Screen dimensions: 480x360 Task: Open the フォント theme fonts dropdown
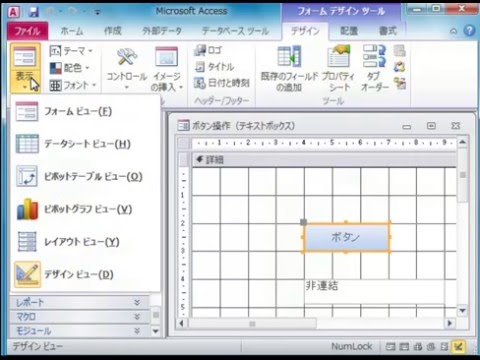[73, 85]
